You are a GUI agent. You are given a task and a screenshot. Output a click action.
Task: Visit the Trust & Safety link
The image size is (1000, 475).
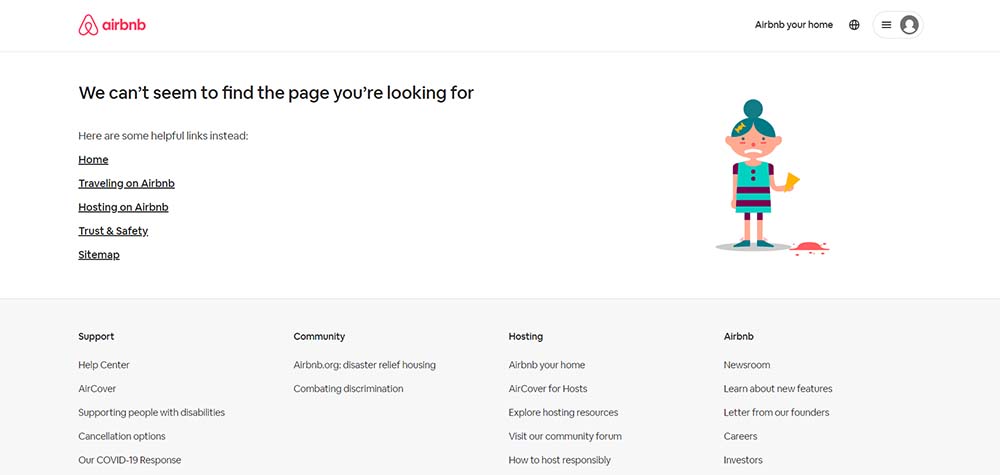pyautogui.click(x=113, y=231)
